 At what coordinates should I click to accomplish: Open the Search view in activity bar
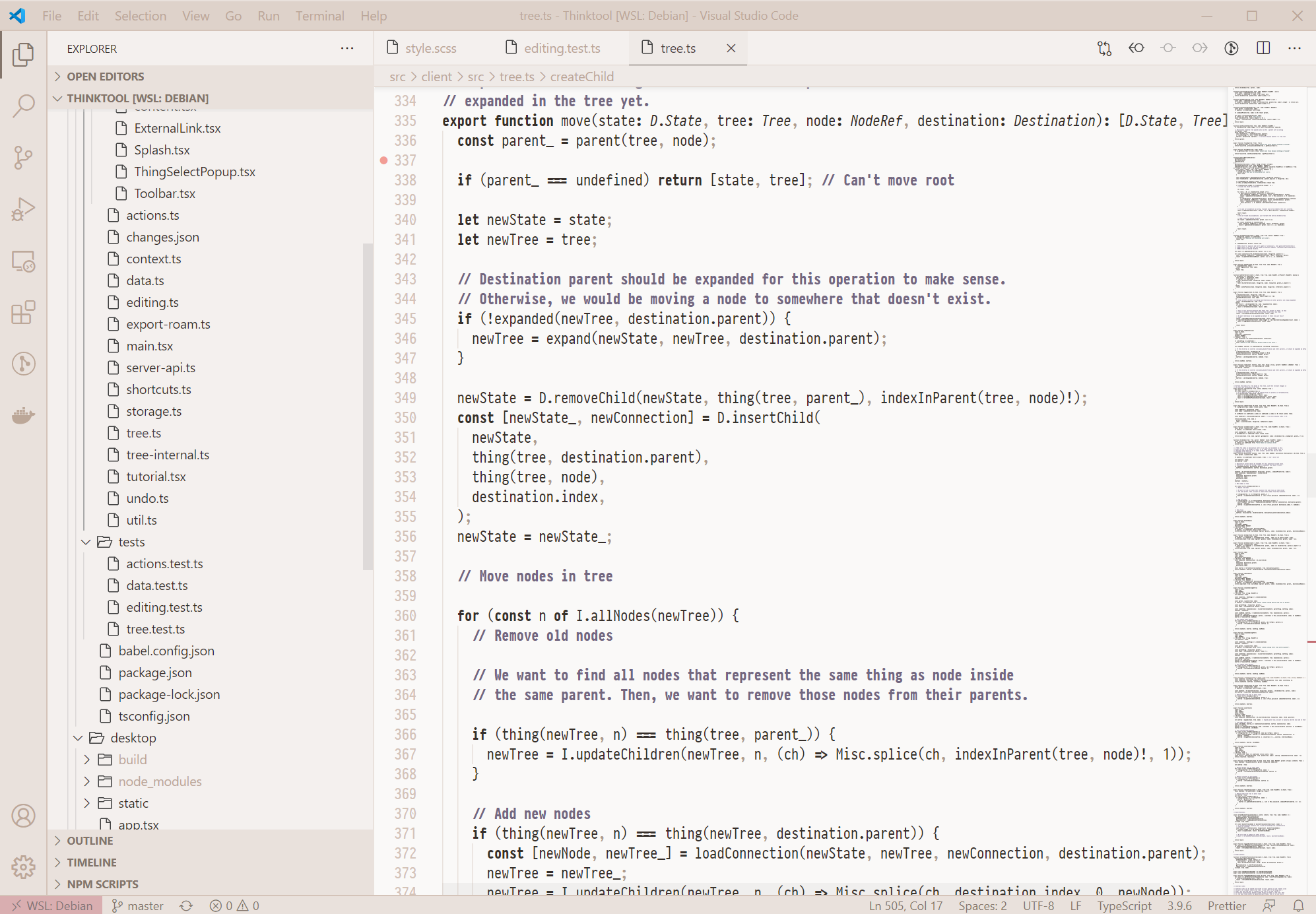click(24, 106)
